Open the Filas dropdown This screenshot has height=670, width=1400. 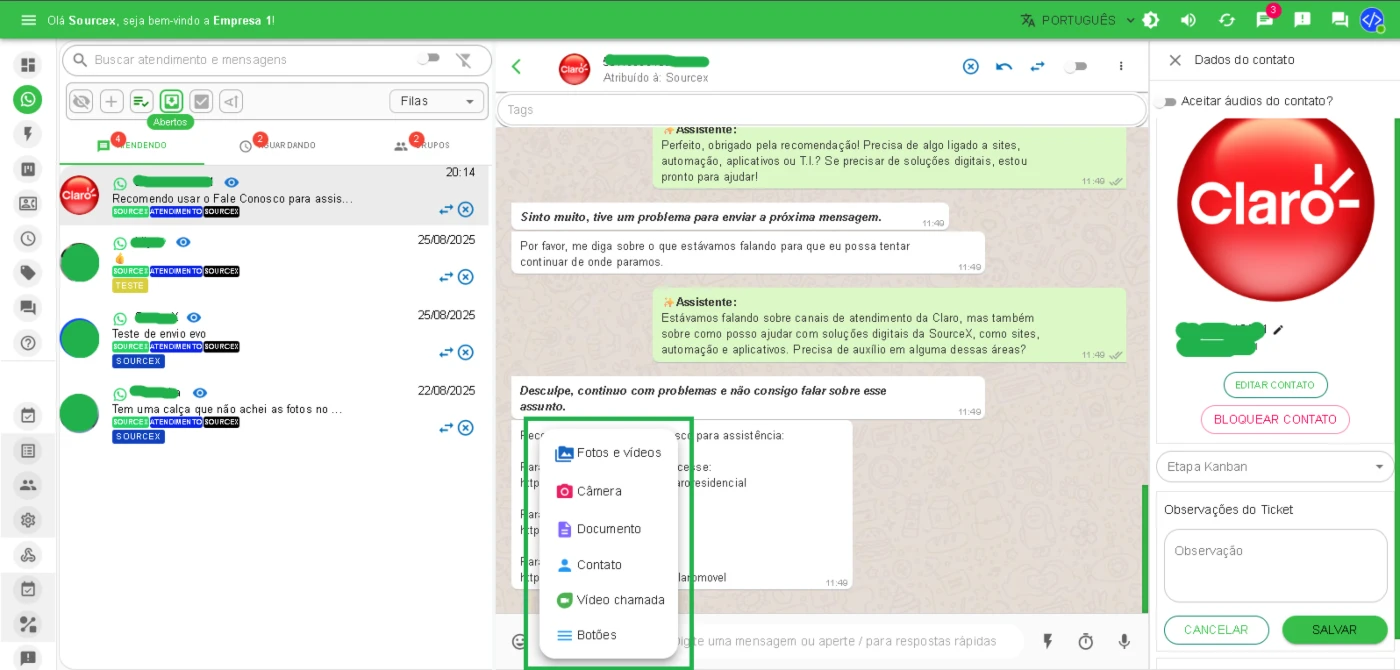coord(437,101)
